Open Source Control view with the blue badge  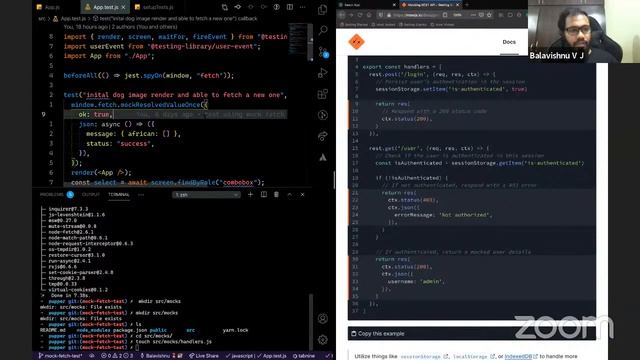(323, 52)
